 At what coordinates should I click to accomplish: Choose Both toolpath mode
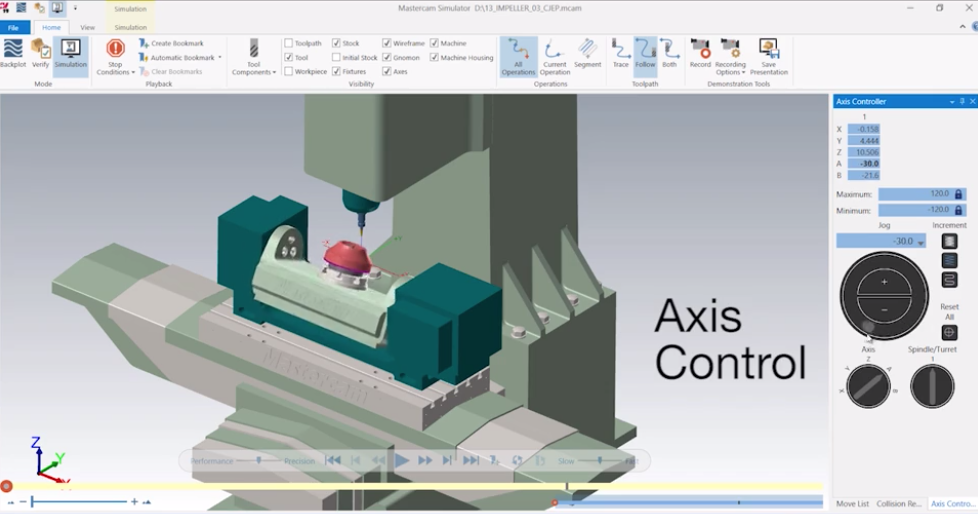tap(669, 54)
